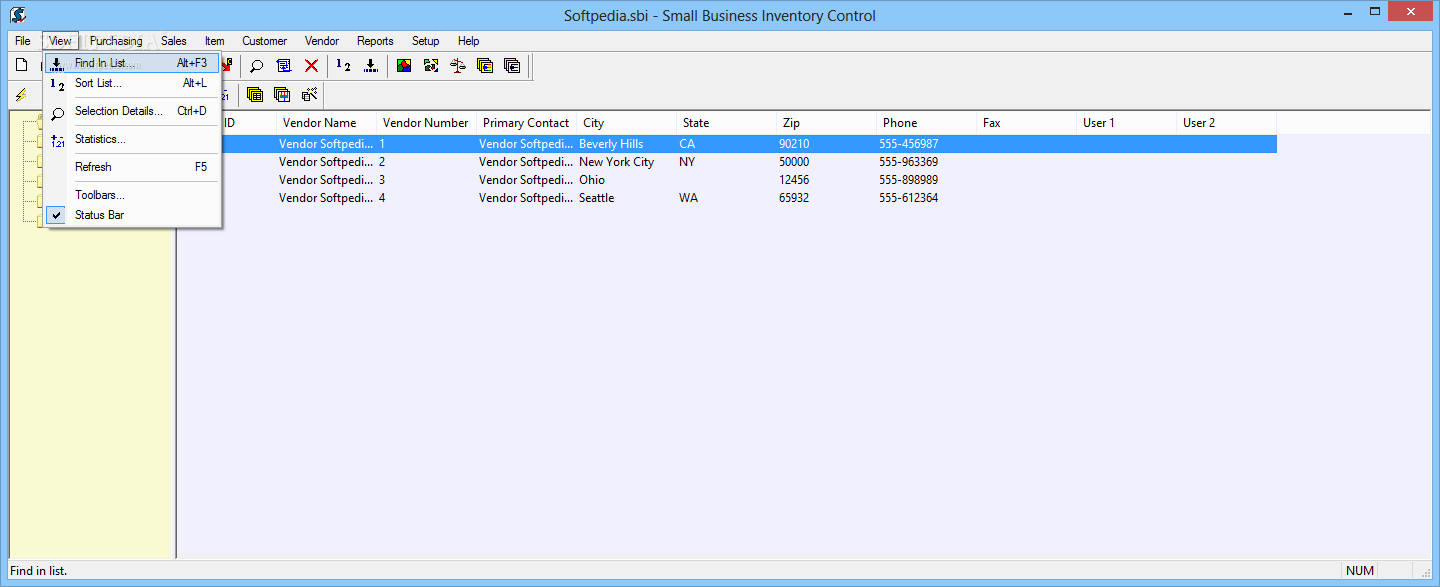Click the lightning bolt icon on second toolbar
Image resolution: width=1440 pixels, height=587 pixels.
(x=21, y=95)
